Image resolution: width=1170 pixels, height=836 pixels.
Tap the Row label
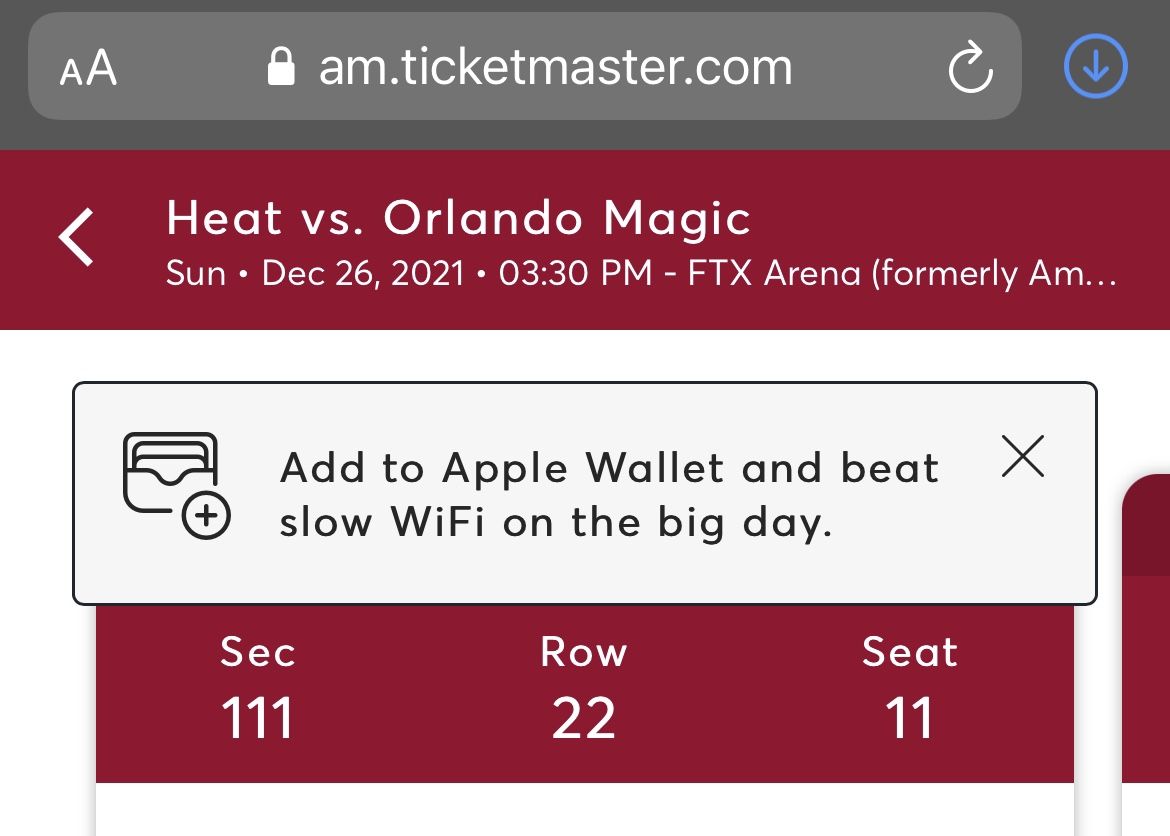[584, 652]
